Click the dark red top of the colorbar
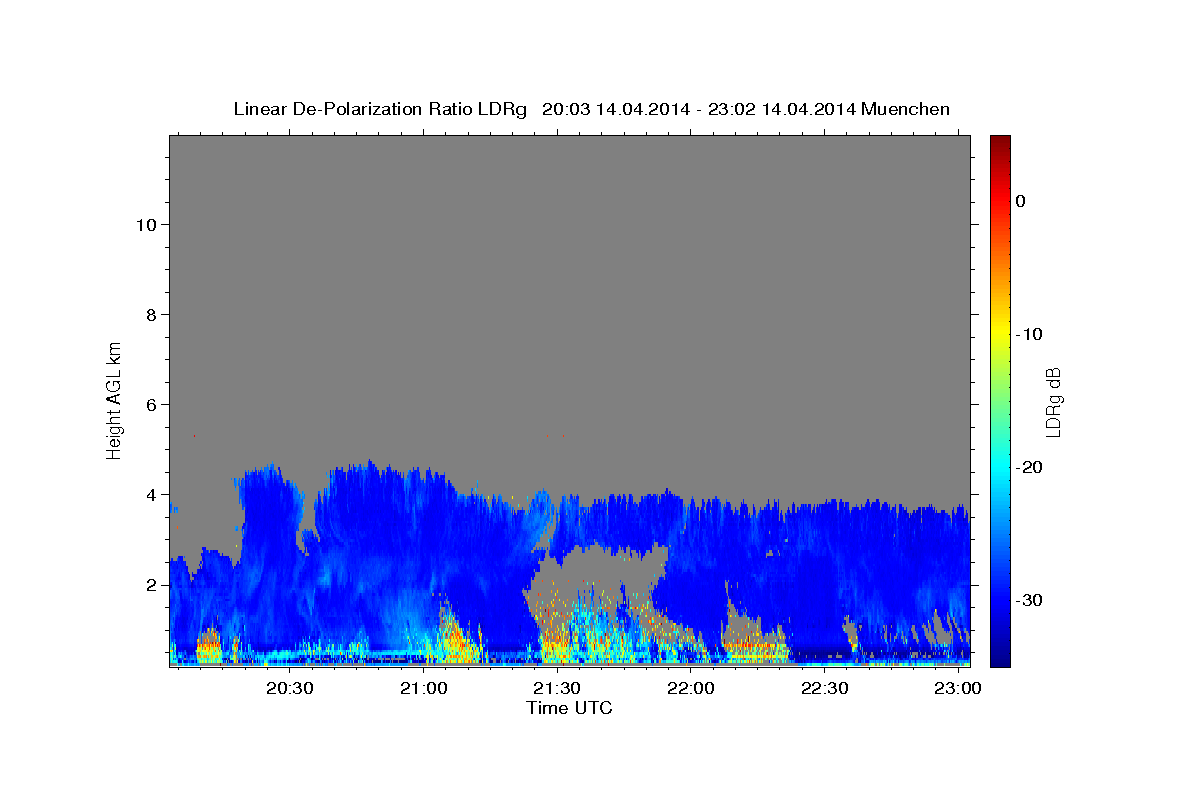1200x800 pixels. 1000,145
